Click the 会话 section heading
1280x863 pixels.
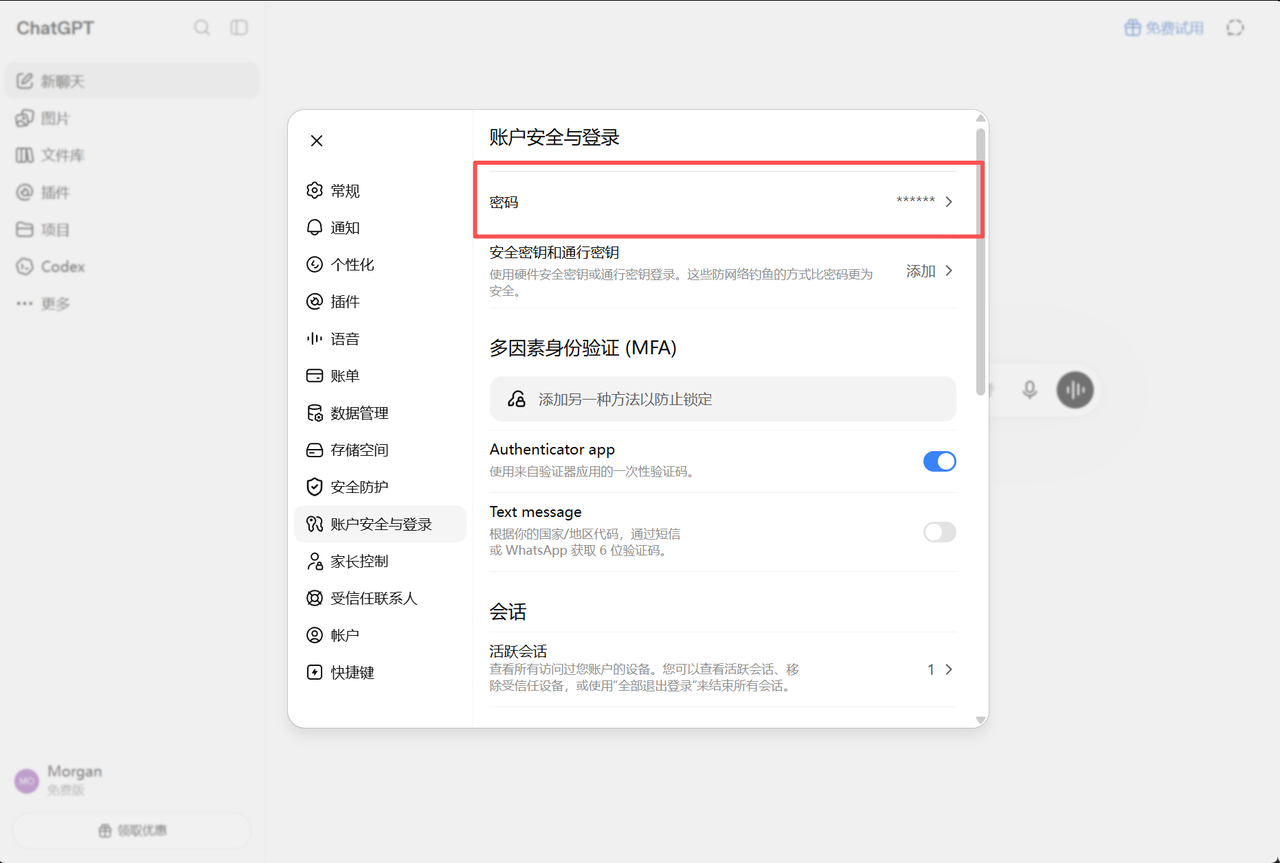[x=508, y=611]
